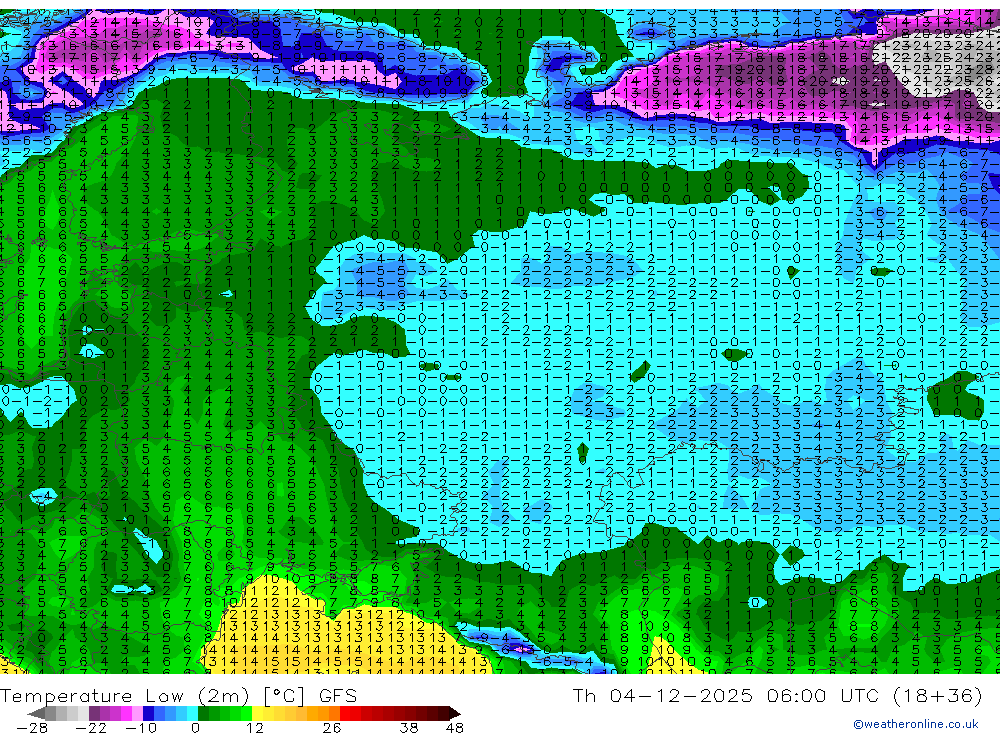Click the dark maroon right arrow tip of the color bar
The width and height of the screenshot is (1000, 733).
click(x=454, y=714)
